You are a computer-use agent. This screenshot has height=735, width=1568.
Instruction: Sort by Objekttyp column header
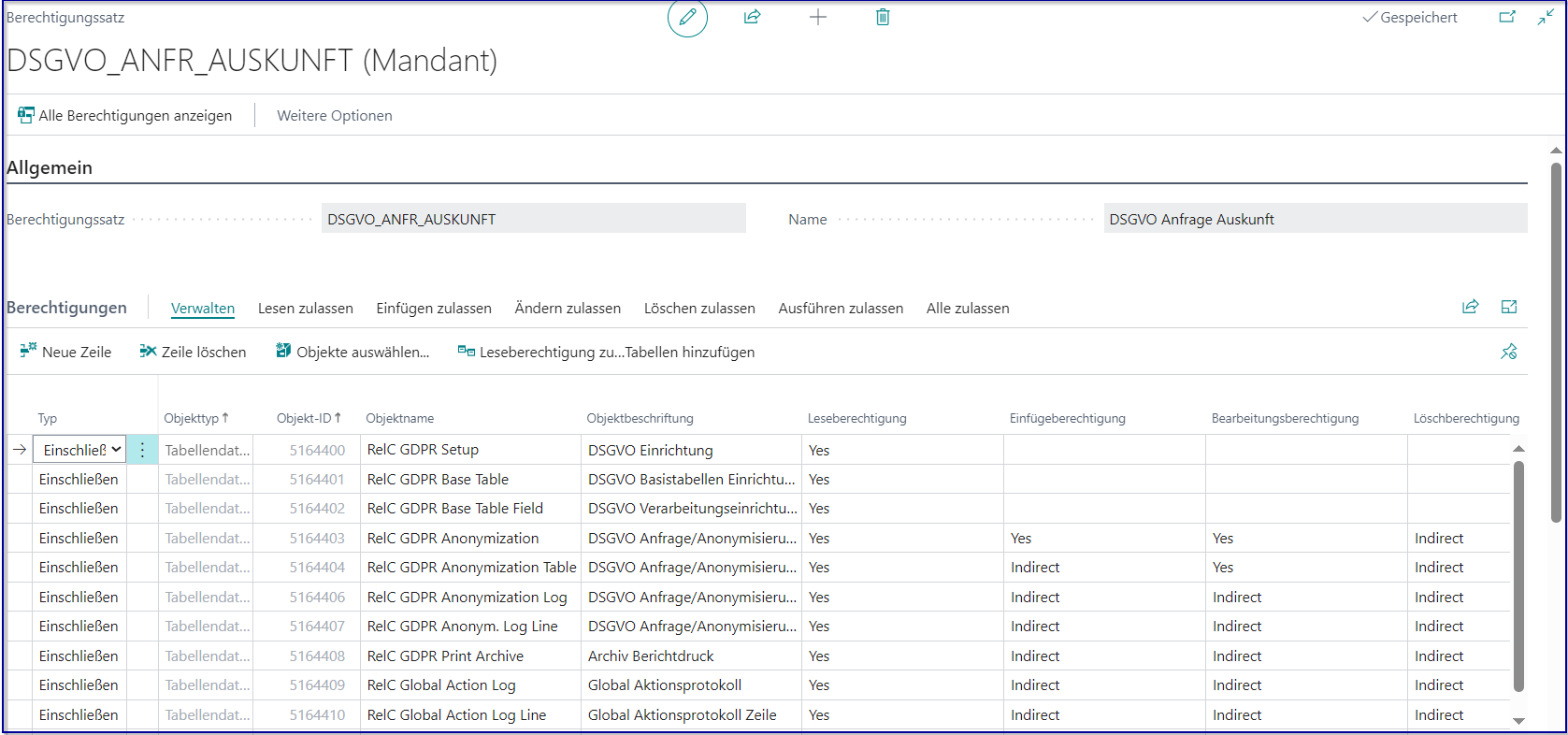pyautogui.click(x=195, y=418)
